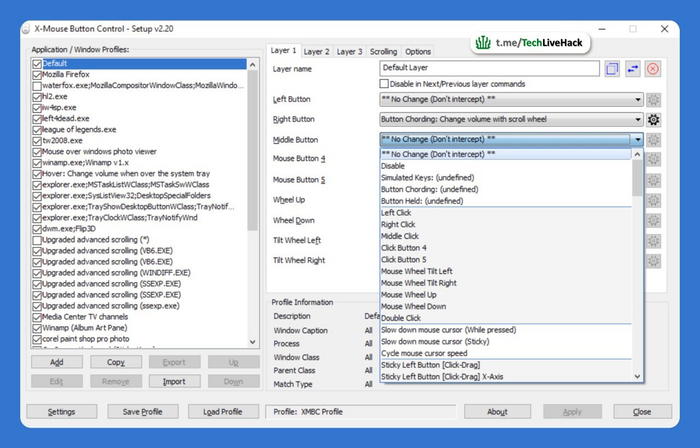
Task: Click dropdown list scroll down arrow
Action: coord(638,377)
